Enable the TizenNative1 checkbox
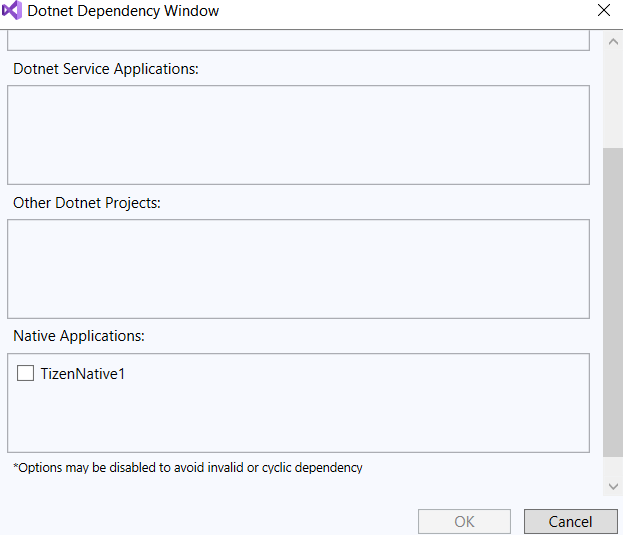This screenshot has height=535, width=623. (26, 374)
